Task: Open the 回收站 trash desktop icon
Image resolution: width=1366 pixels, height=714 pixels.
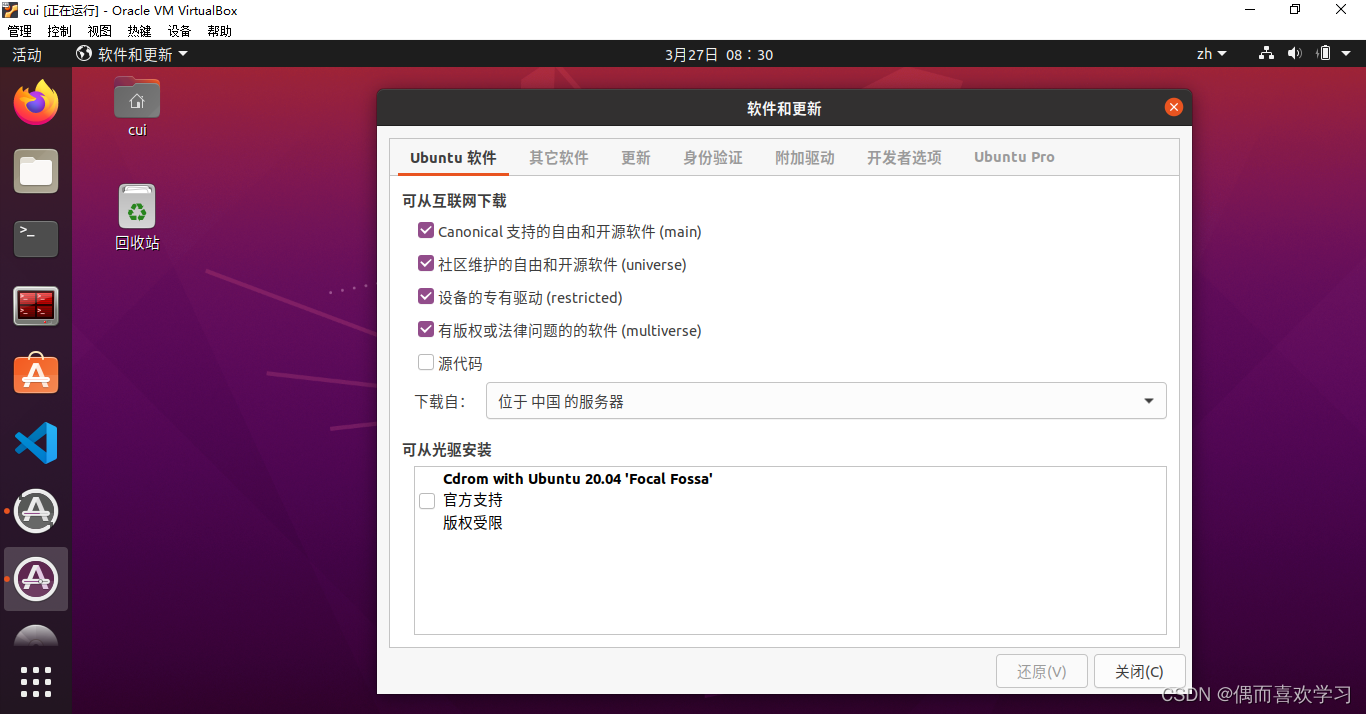Action: coord(137,217)
